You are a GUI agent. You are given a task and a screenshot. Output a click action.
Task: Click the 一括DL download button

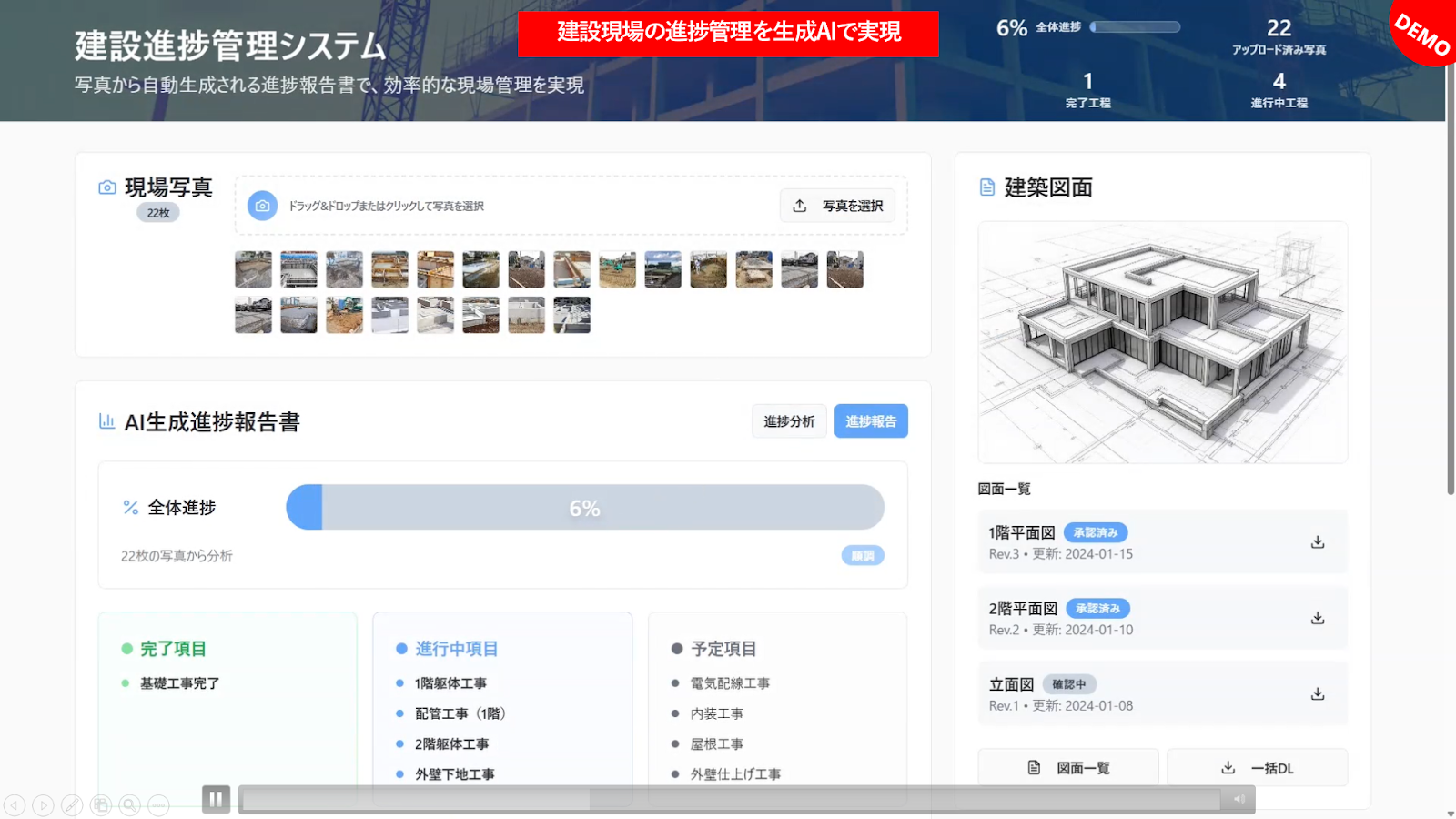(1257, 768)
